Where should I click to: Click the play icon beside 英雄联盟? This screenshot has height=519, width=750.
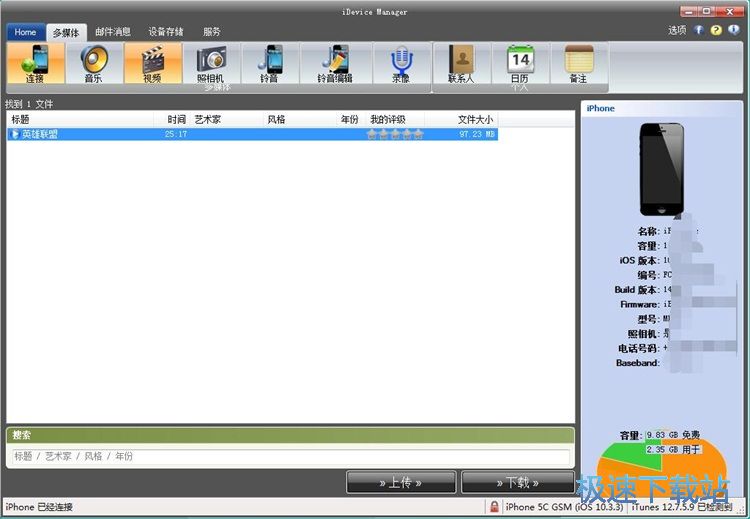[14, 134]
